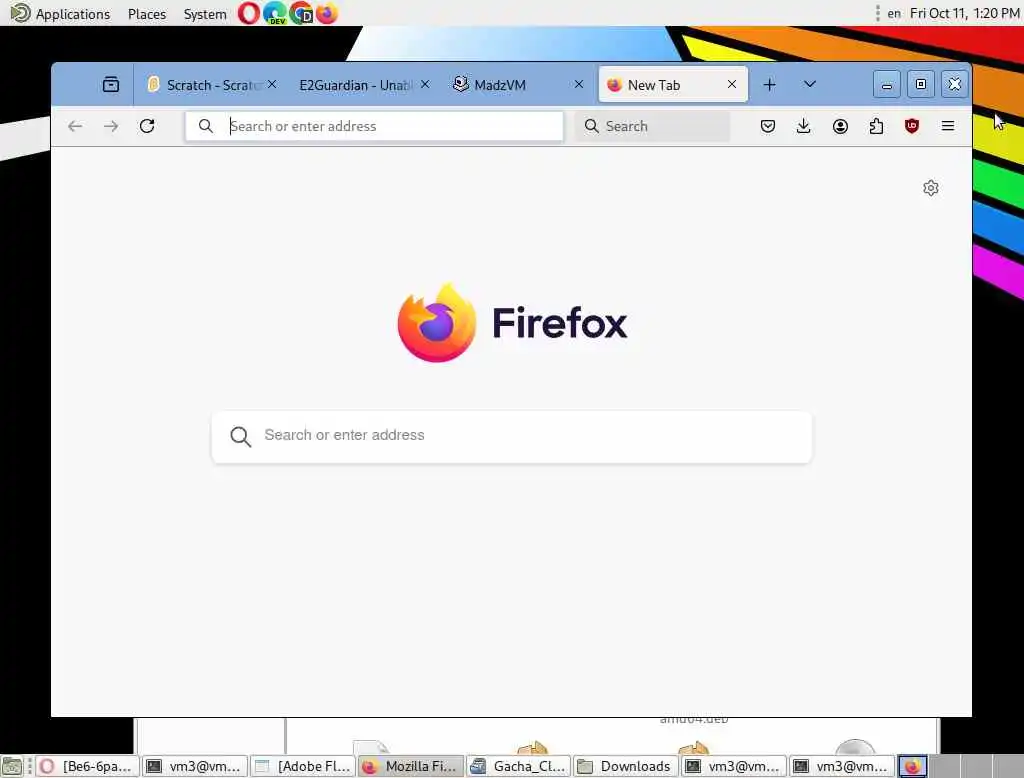
Task: Switch to the Adobe Fl... taskbar window
Action: [x=304, y=766]
